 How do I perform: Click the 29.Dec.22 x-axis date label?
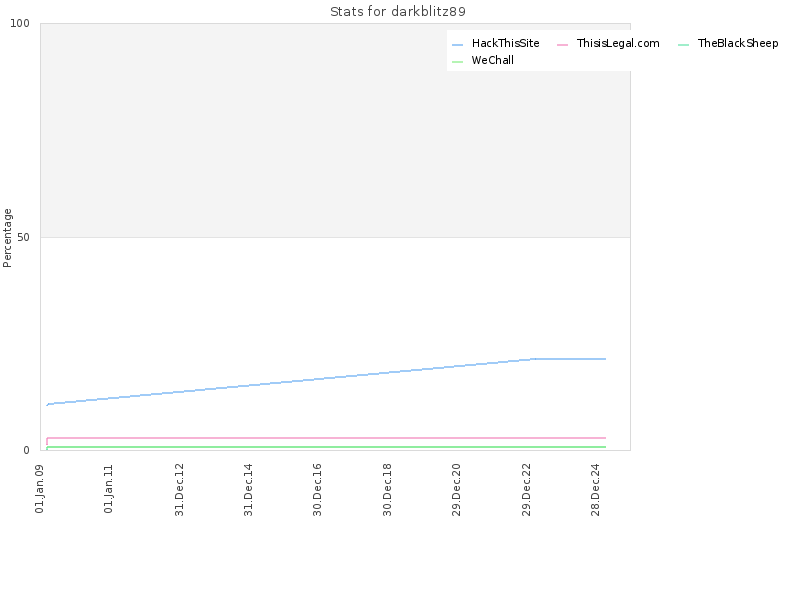526,489
